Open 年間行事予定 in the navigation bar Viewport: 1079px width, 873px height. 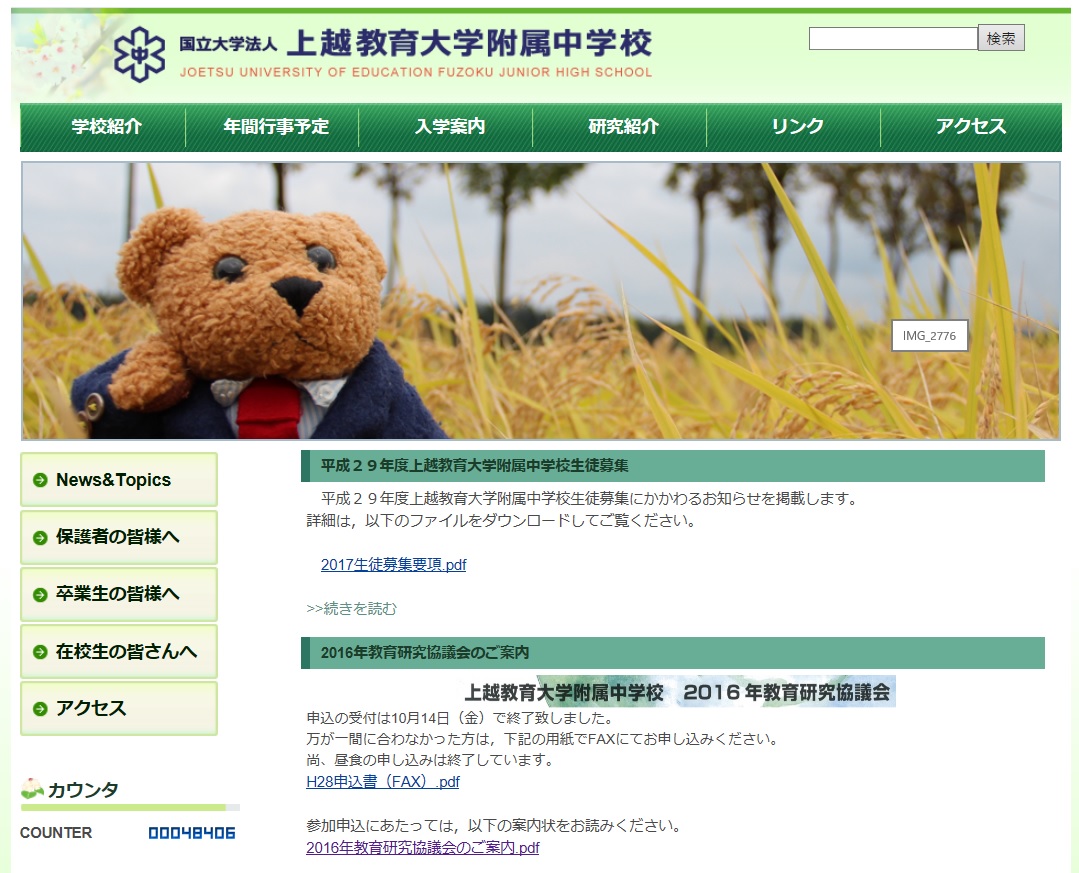coord(276,127)
